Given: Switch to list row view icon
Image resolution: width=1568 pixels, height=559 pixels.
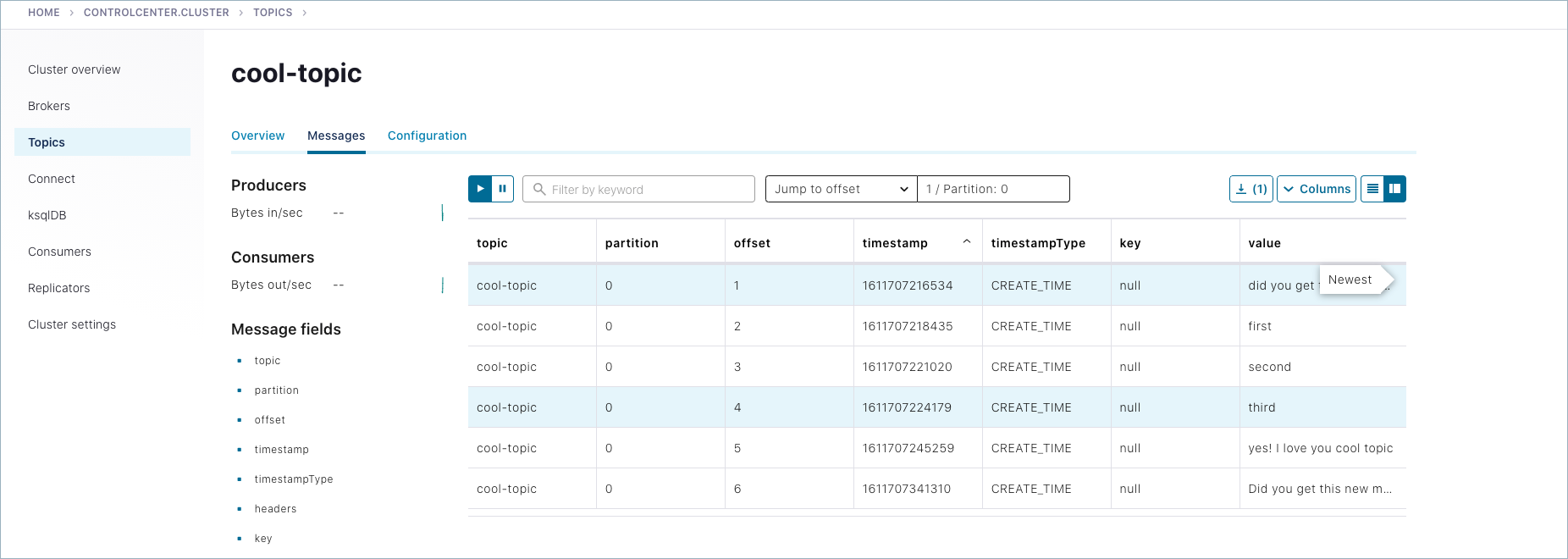Looking at the screenshot, I should (x=1372, y=189).
